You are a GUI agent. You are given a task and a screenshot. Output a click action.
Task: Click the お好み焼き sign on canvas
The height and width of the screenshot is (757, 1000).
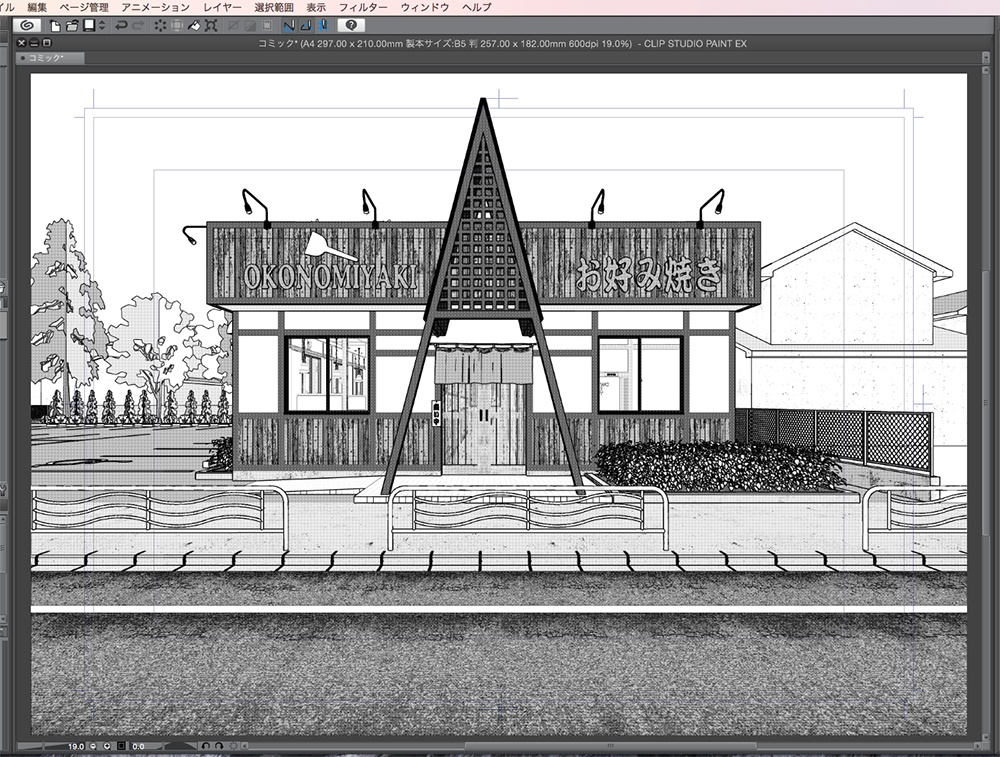647,275
